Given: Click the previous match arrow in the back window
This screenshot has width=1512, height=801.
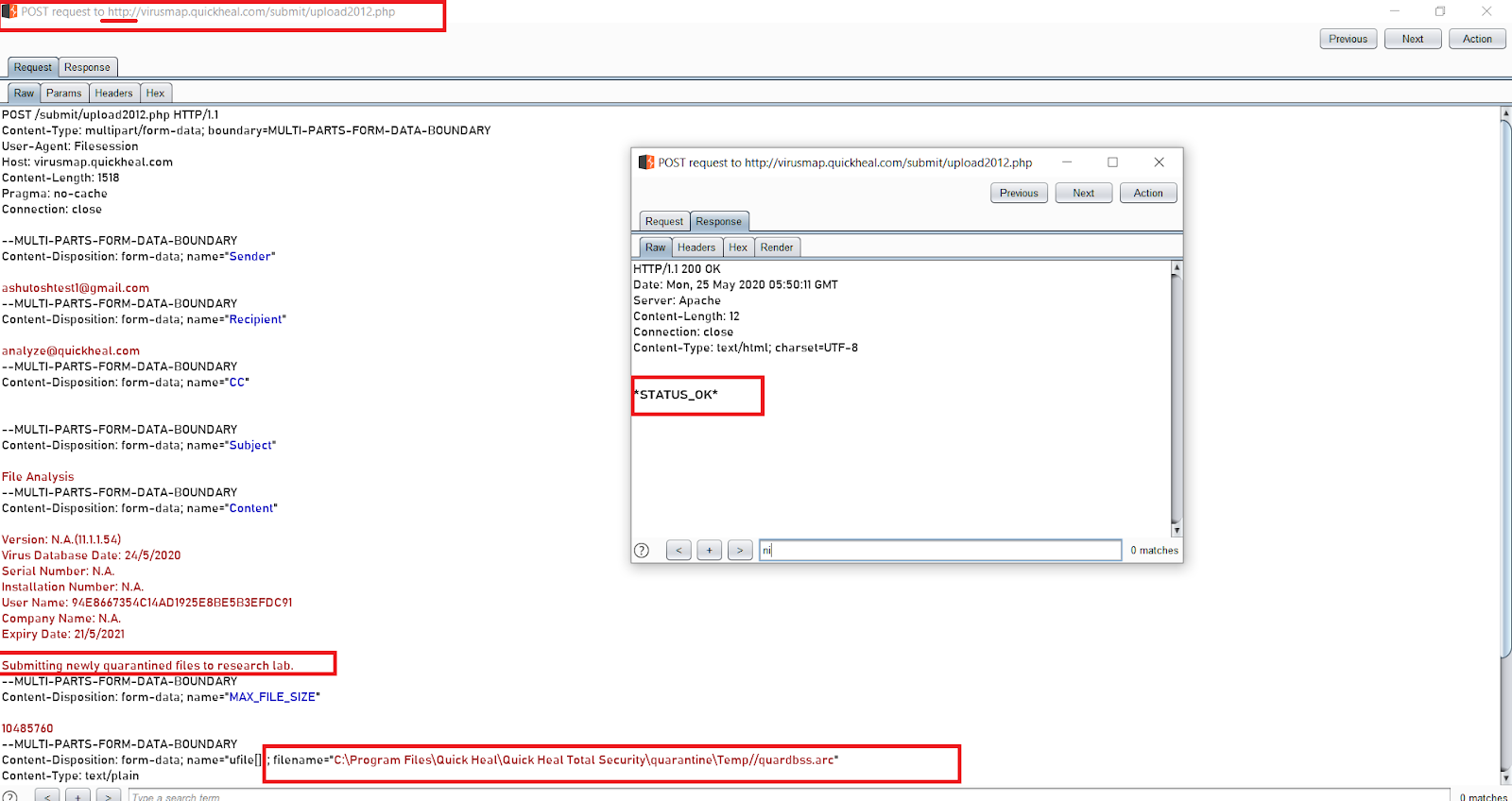Looking at the screenshot, I should (47, 796).
